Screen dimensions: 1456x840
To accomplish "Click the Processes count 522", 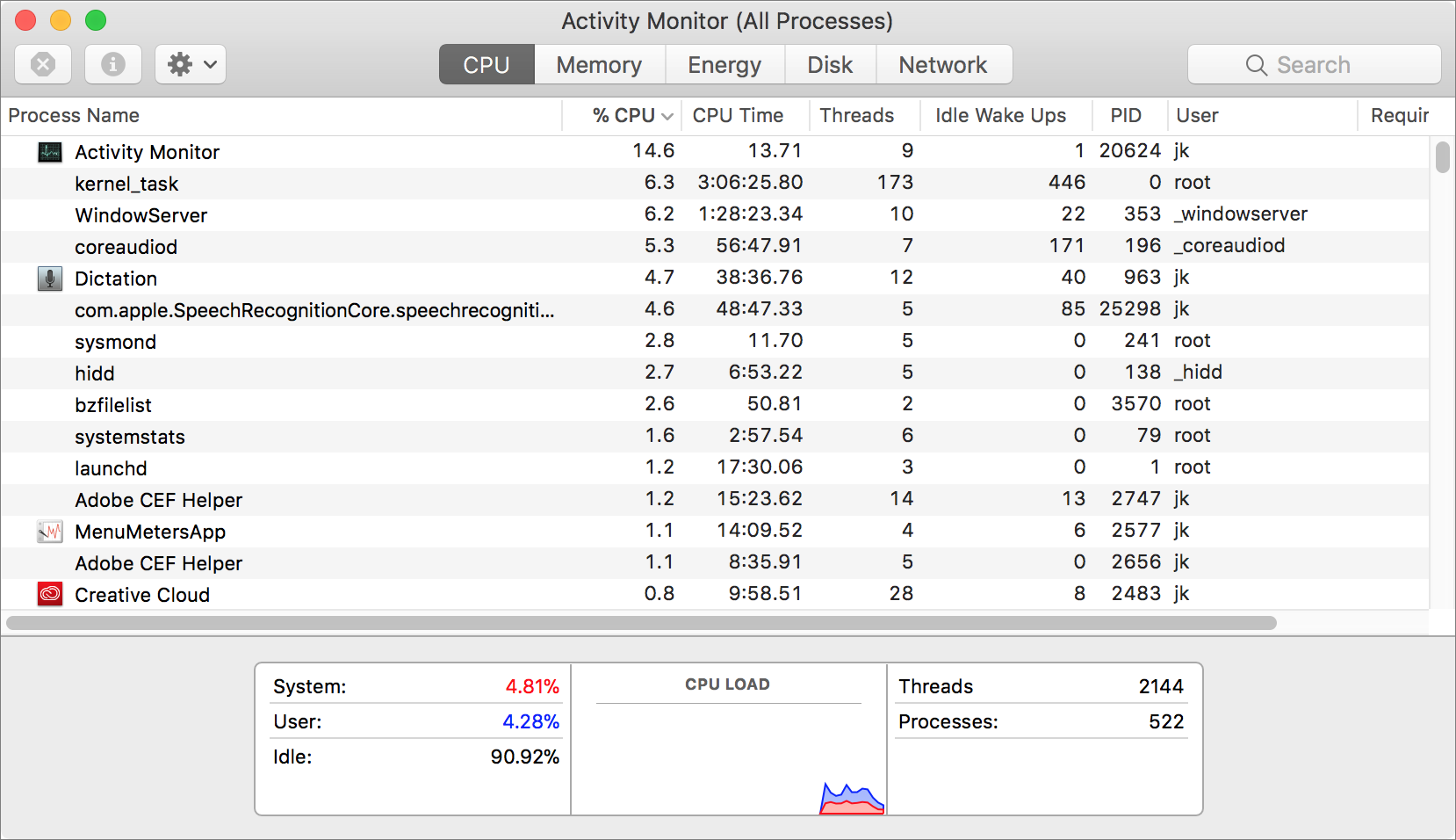I will click(x=1166, y=721).
